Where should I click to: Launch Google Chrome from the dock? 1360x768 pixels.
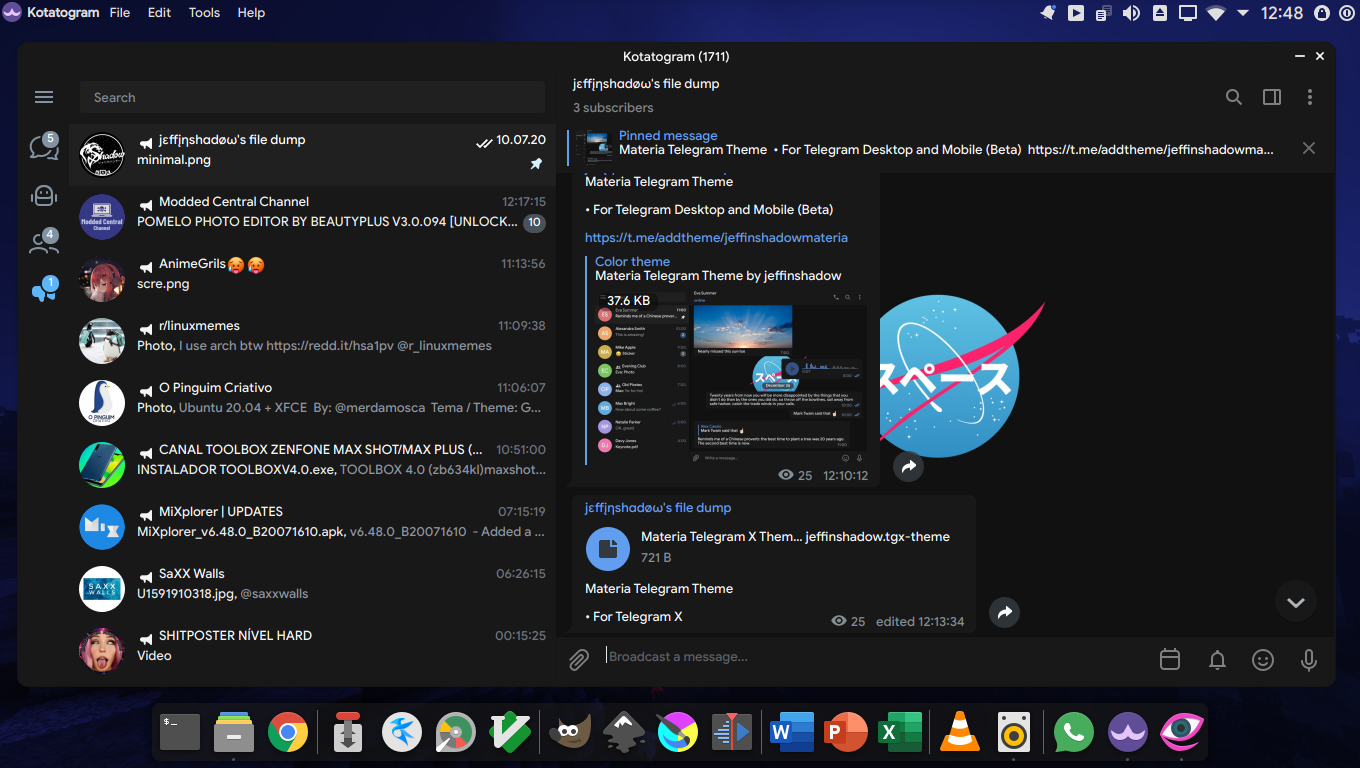coord(288,733)
